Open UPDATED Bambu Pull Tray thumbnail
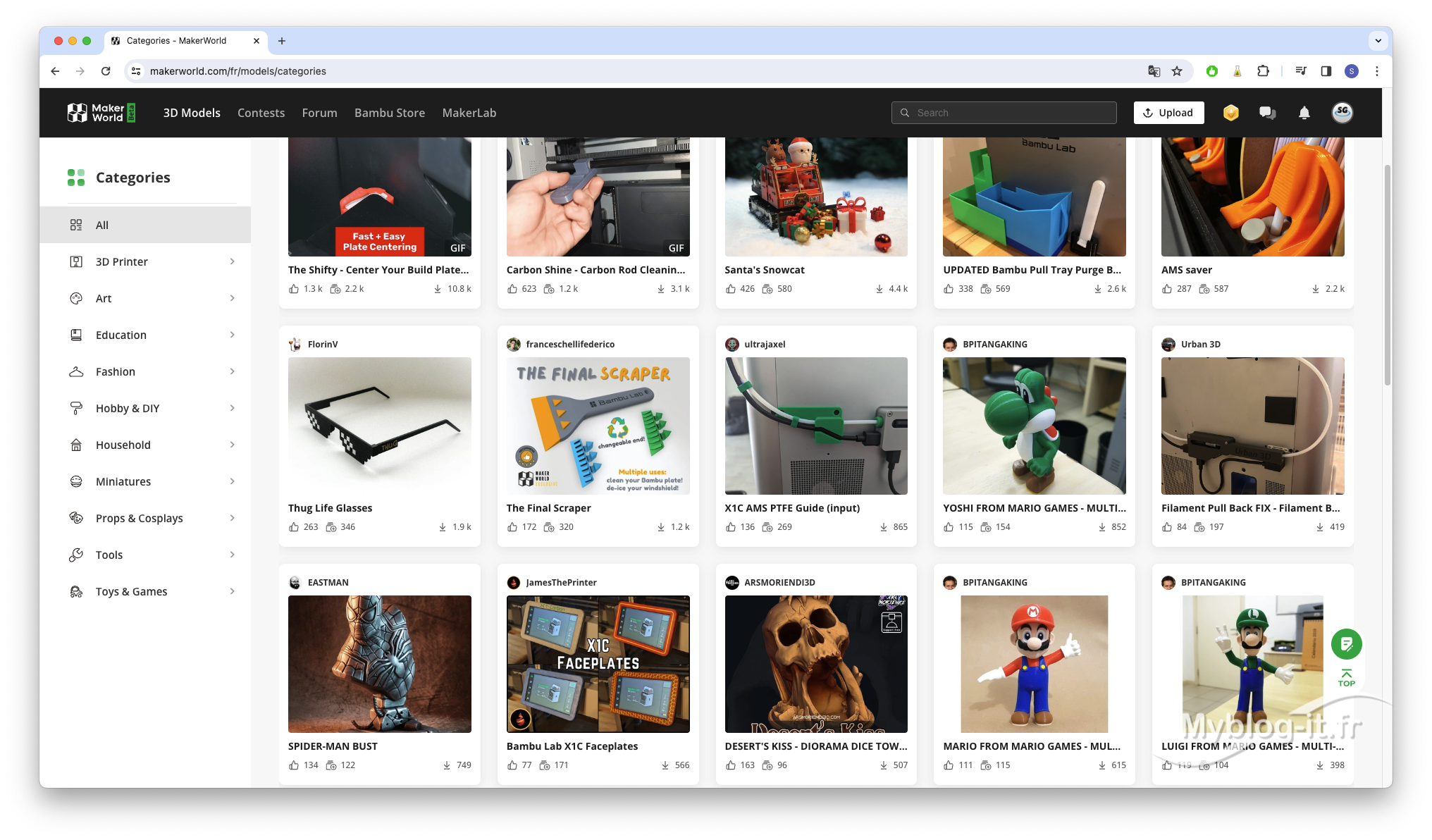Image resolution: width=1432 pixels, height=840 pixels. pyautogui.click(x=1035, y=197)
